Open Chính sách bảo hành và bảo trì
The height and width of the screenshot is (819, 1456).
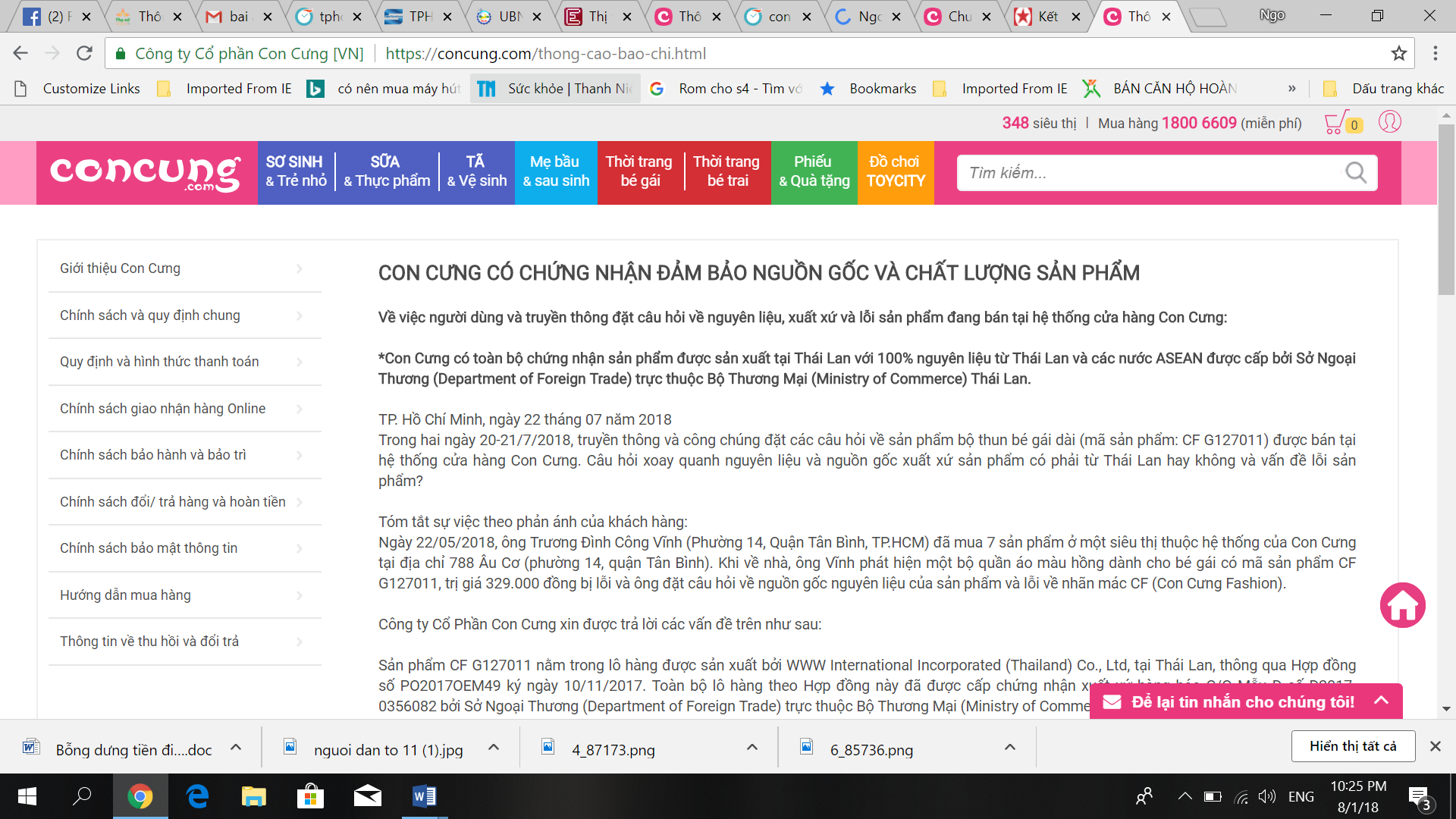185,455
